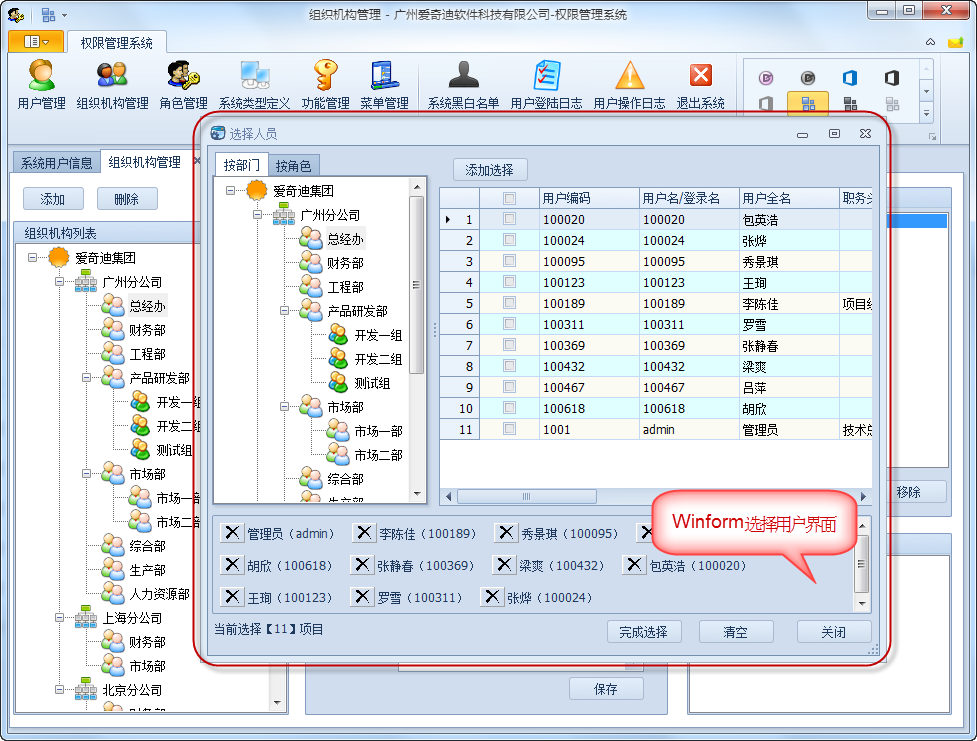Screen dimensions: 977x741
Task: Collapse 广州分公司 in dialog tree
Action: (257, 214)
